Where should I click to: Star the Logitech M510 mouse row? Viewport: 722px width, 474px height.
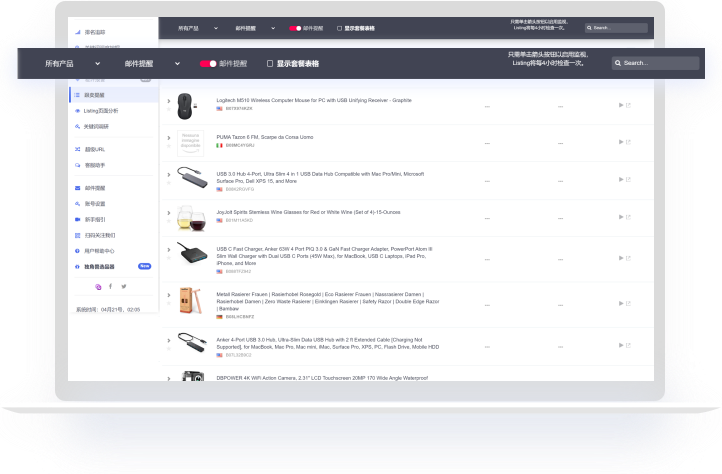coord(169,109)
